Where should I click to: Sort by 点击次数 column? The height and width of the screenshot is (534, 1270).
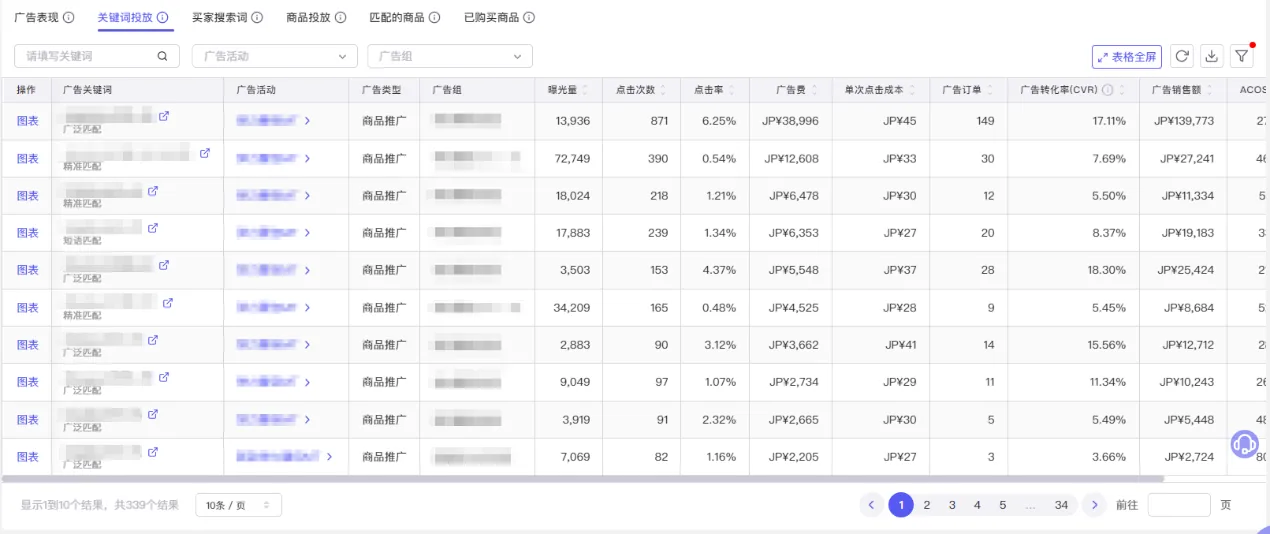(x=661, y=90)
